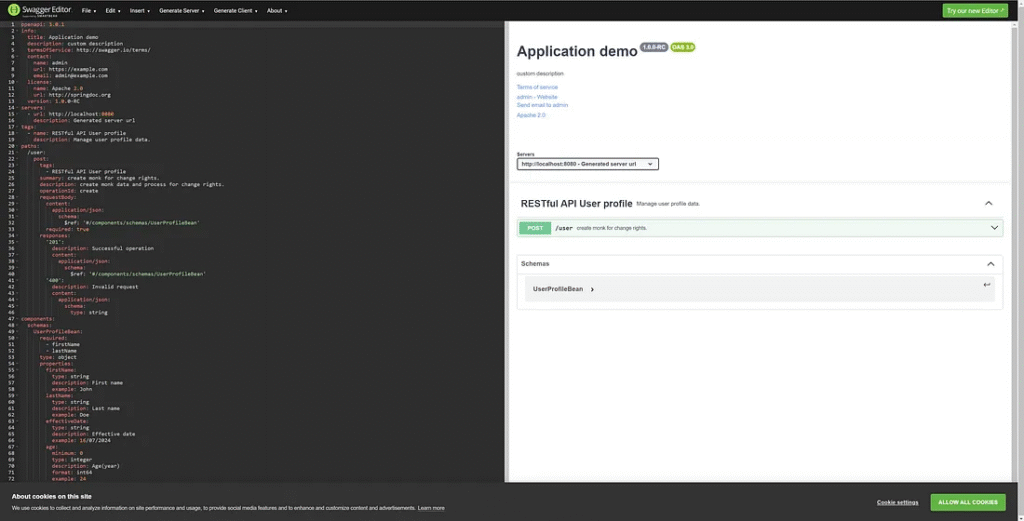Click the 'custom description' text in preview
The height and width of the screenshot is (521, 1024).
[540, 74]
